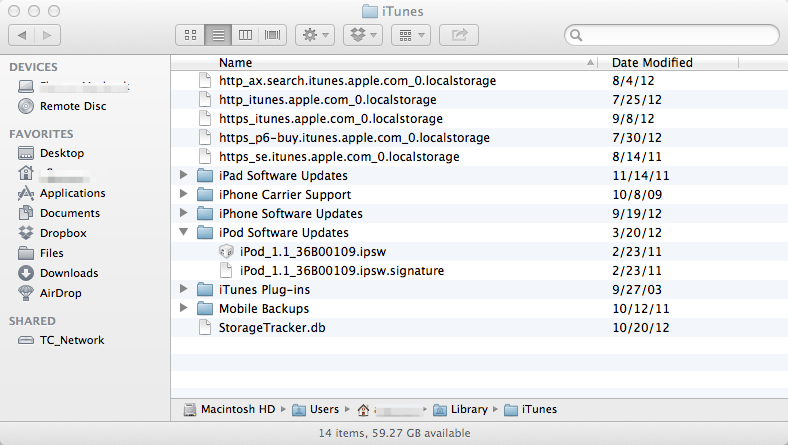Open the gear Action menu
788x445 pixels.
[x=315, y=35]
